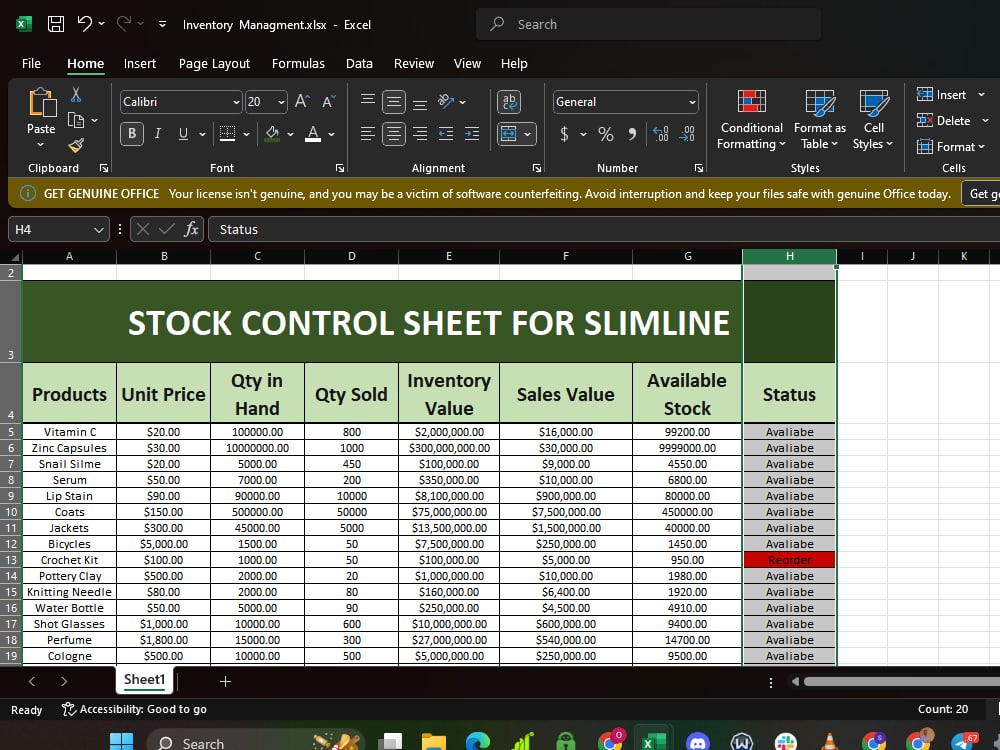Screen dimensions: 1000x750
Task: Open Accessibility: Good to go status
Action: (134, 709)
